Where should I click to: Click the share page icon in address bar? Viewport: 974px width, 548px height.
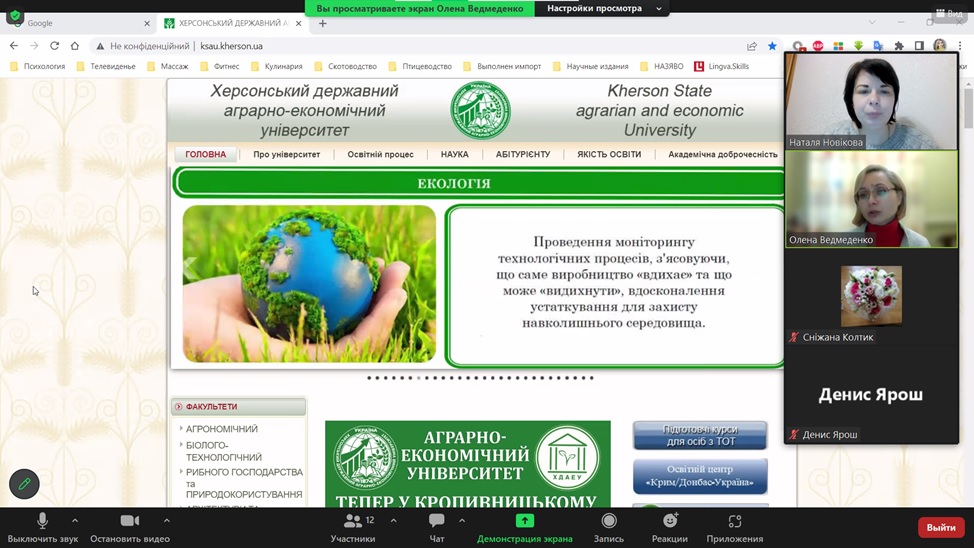[x=752, y=46]
